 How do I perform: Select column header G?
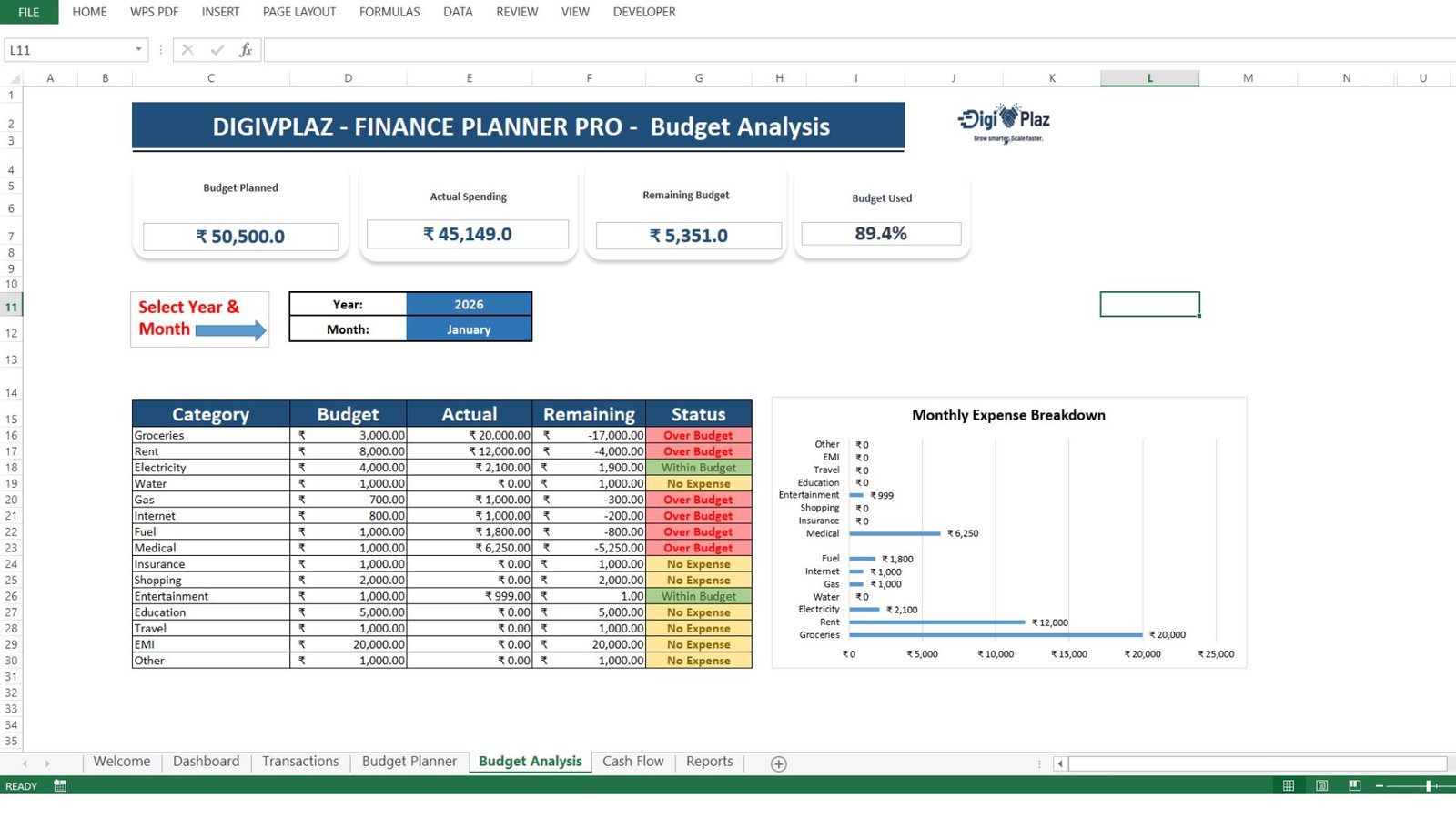[699, 78]
